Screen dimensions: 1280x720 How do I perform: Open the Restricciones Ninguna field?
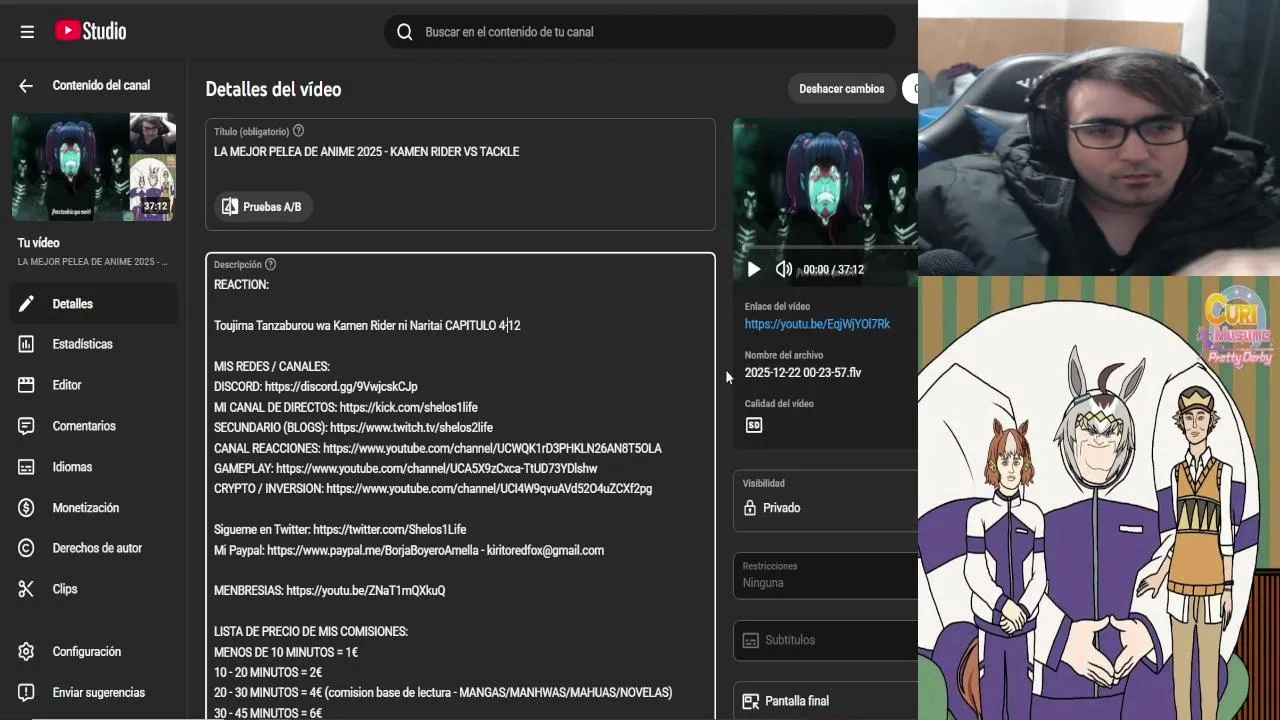(x=826, y=575)
